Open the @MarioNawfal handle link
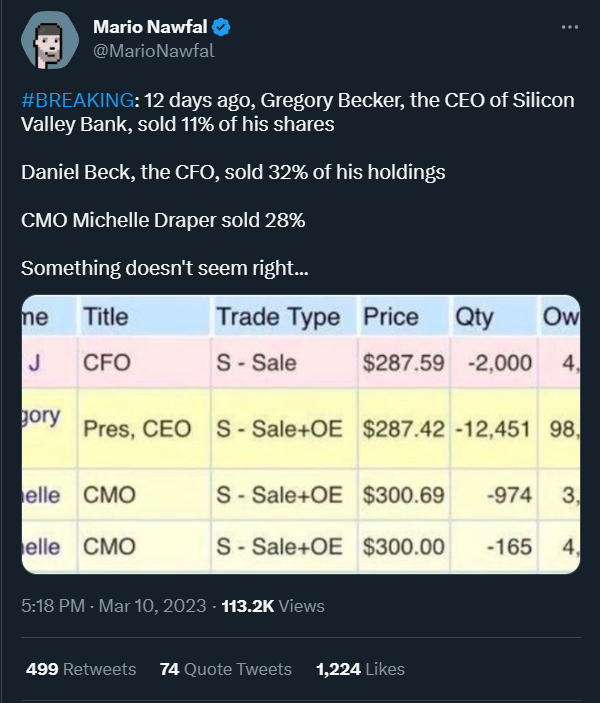Viewport: 600px width, 703px height. point(153,50)
